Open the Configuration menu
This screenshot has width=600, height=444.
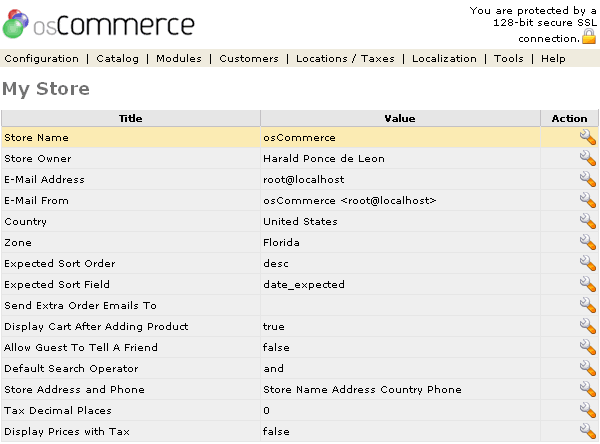(x=41, y=59)
